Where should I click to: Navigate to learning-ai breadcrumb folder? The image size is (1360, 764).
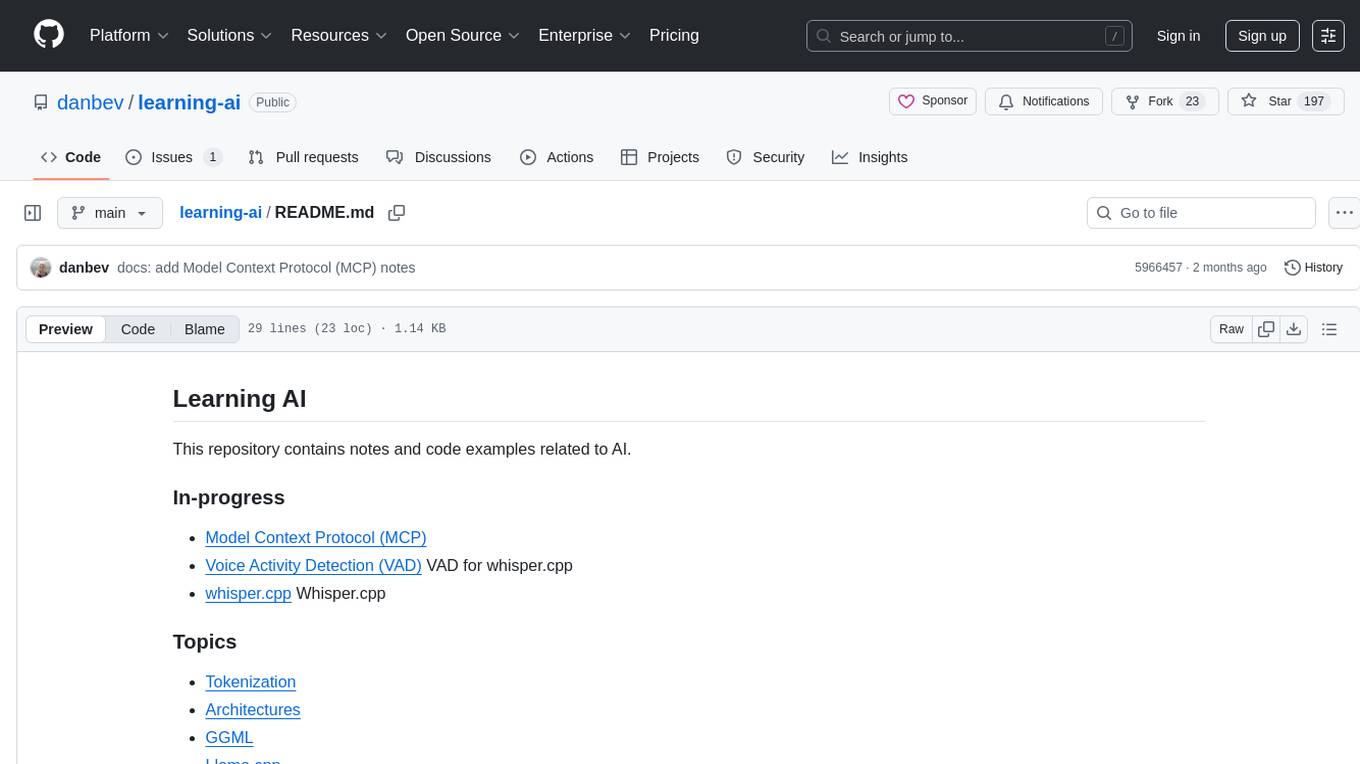[x=220, y=212]
